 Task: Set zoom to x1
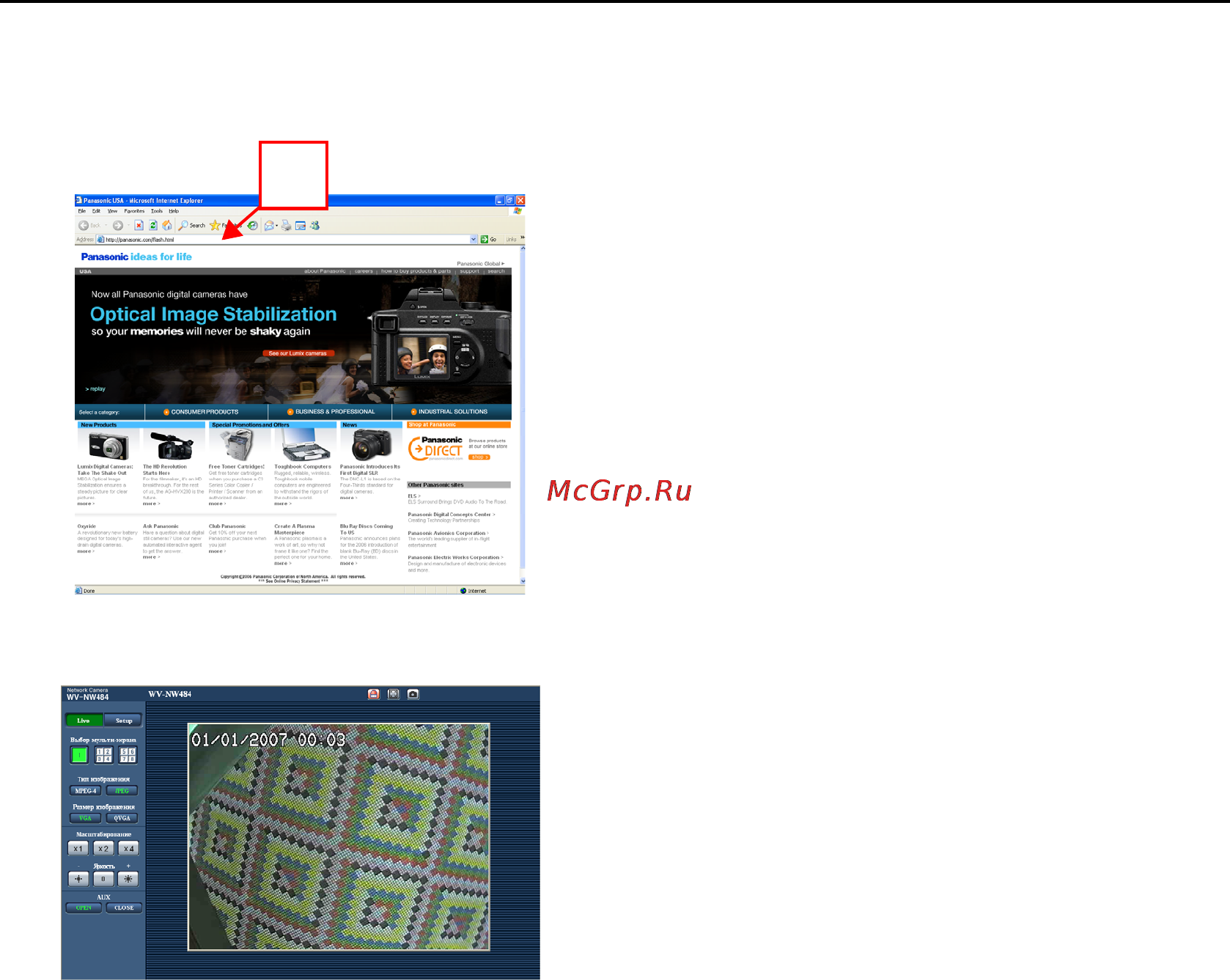click(x=78, y=849)
